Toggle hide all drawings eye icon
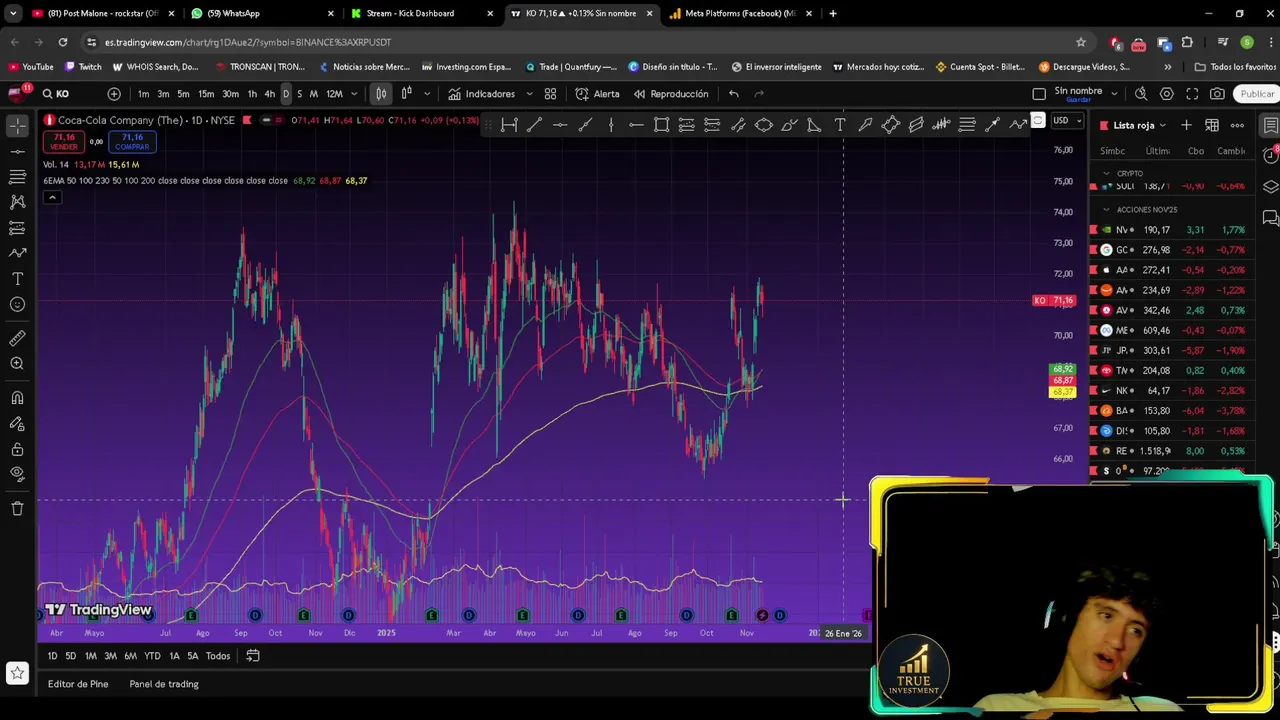Viewport: 1280px width, 720px height. [17, 474]
